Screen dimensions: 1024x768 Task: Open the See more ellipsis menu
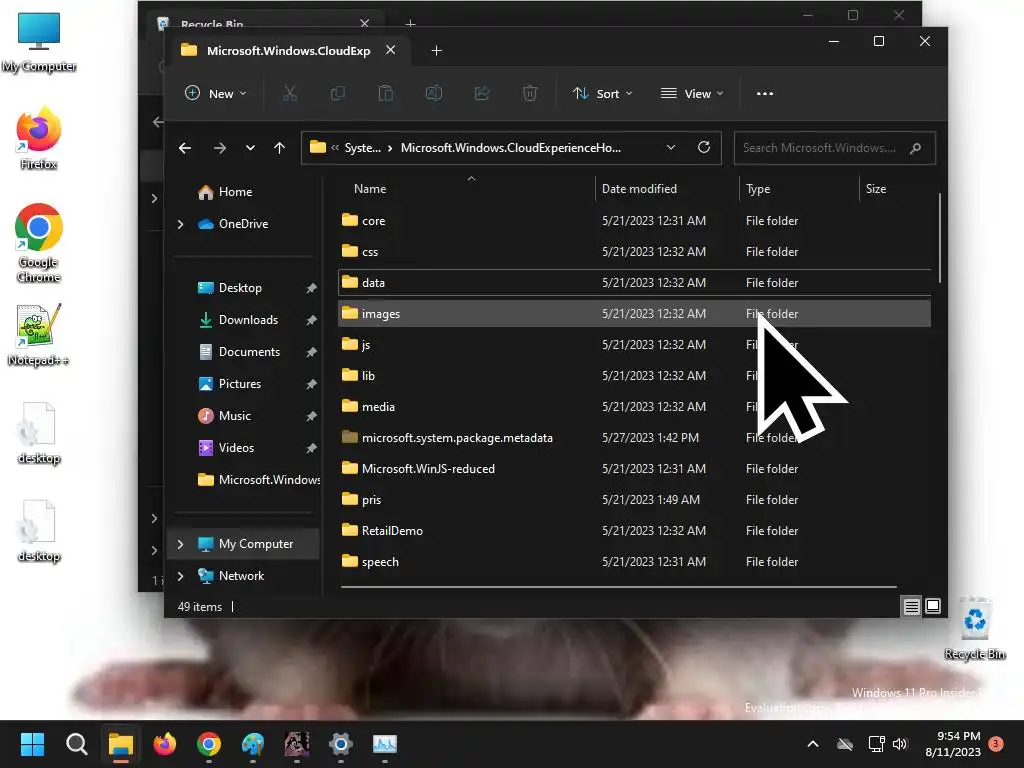[765, 93]
